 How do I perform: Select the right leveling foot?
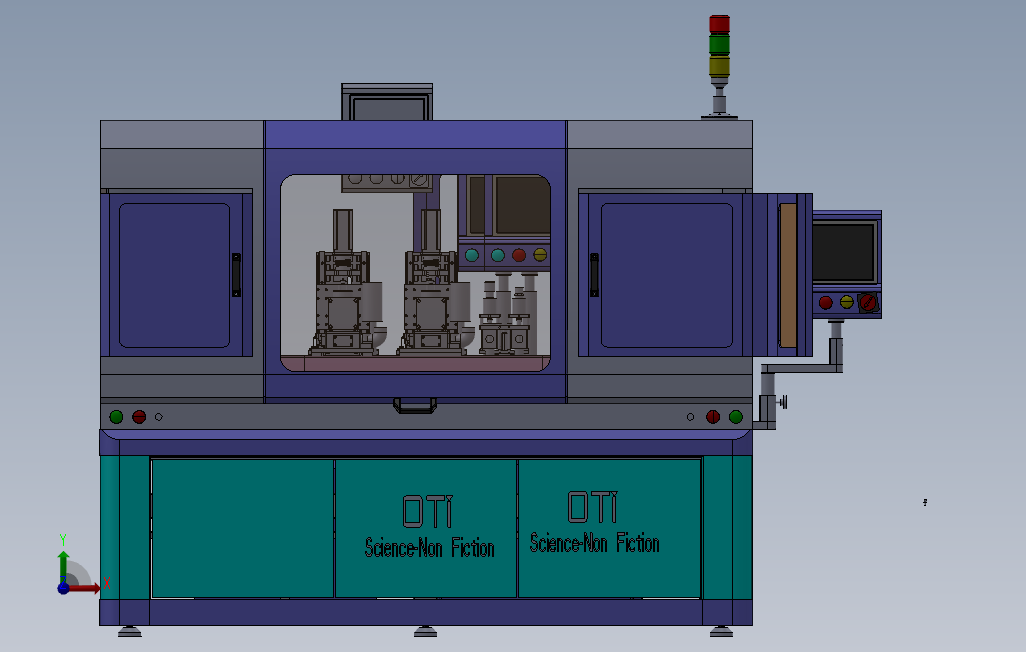coord(721,631)
